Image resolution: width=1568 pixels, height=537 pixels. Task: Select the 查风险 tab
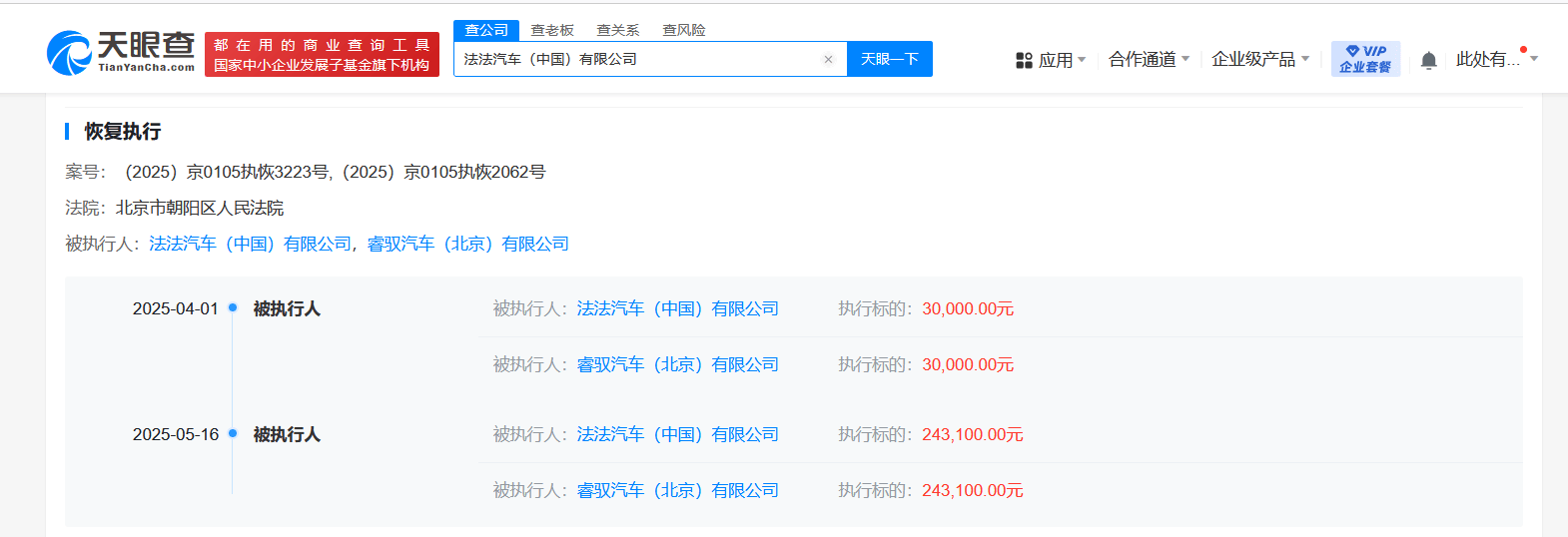[684, 30]
